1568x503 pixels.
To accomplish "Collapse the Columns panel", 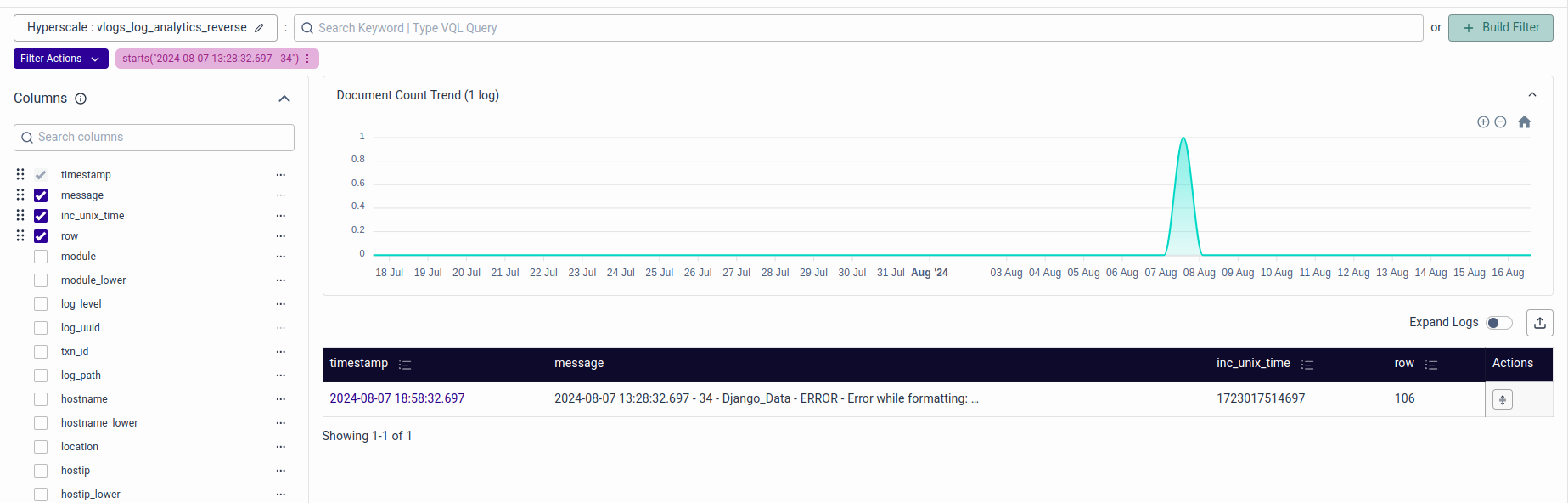I will click(x=284, y=99).
